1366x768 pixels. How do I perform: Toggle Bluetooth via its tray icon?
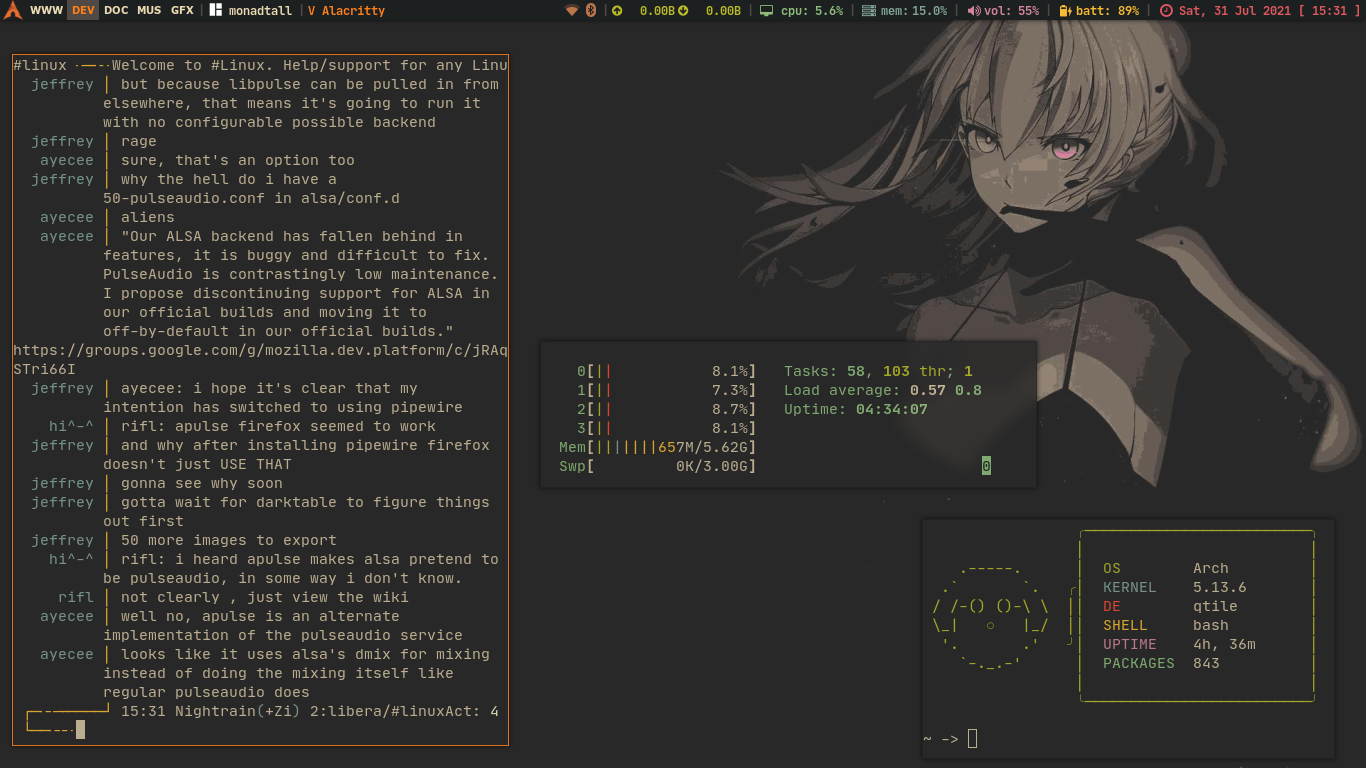[589, 10]
